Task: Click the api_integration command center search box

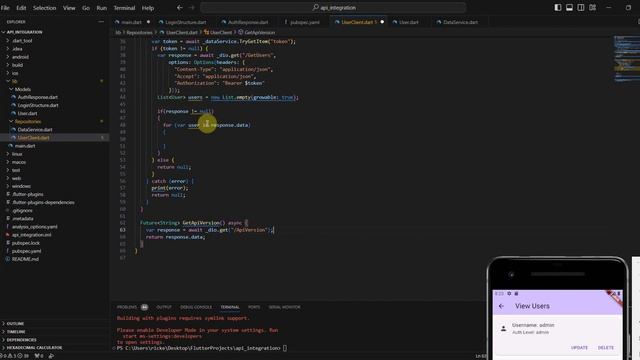Action: click(x=333, y=7)
